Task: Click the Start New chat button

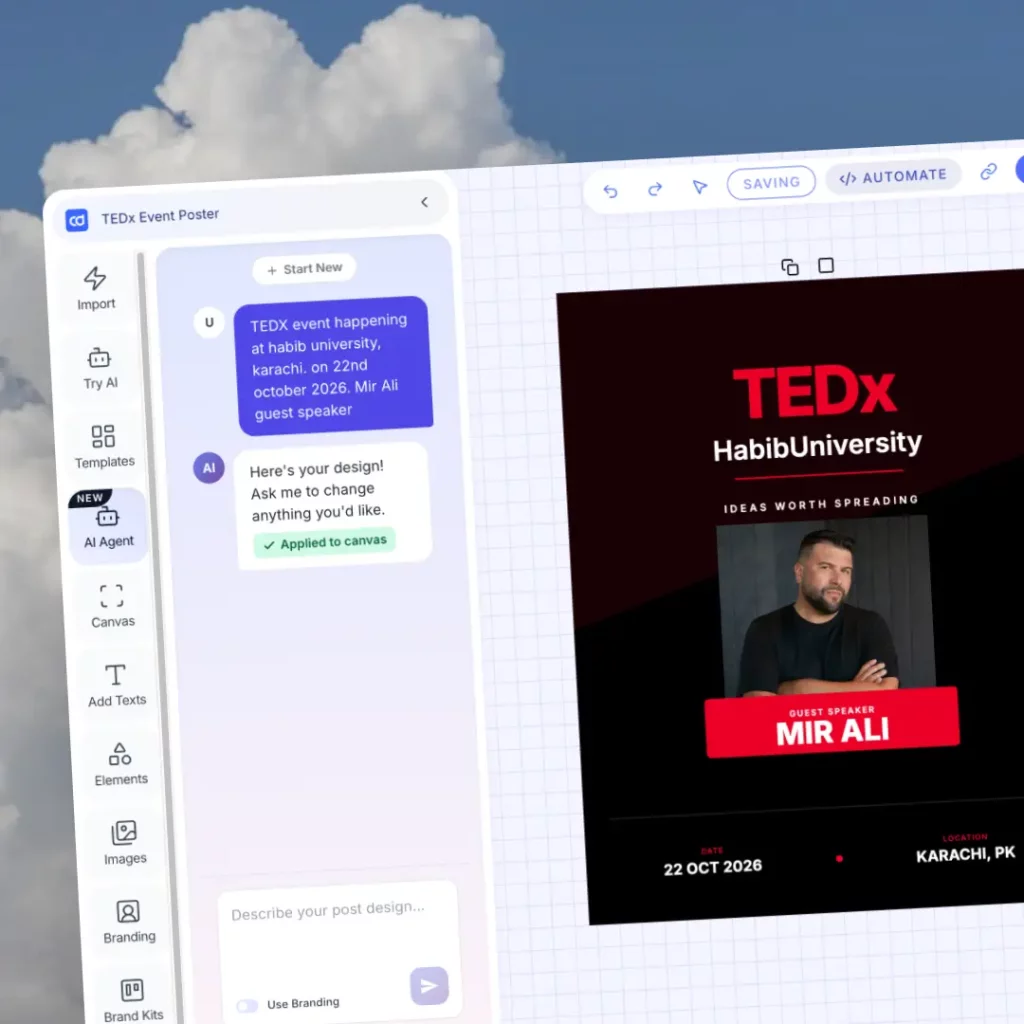Action: 304,268
